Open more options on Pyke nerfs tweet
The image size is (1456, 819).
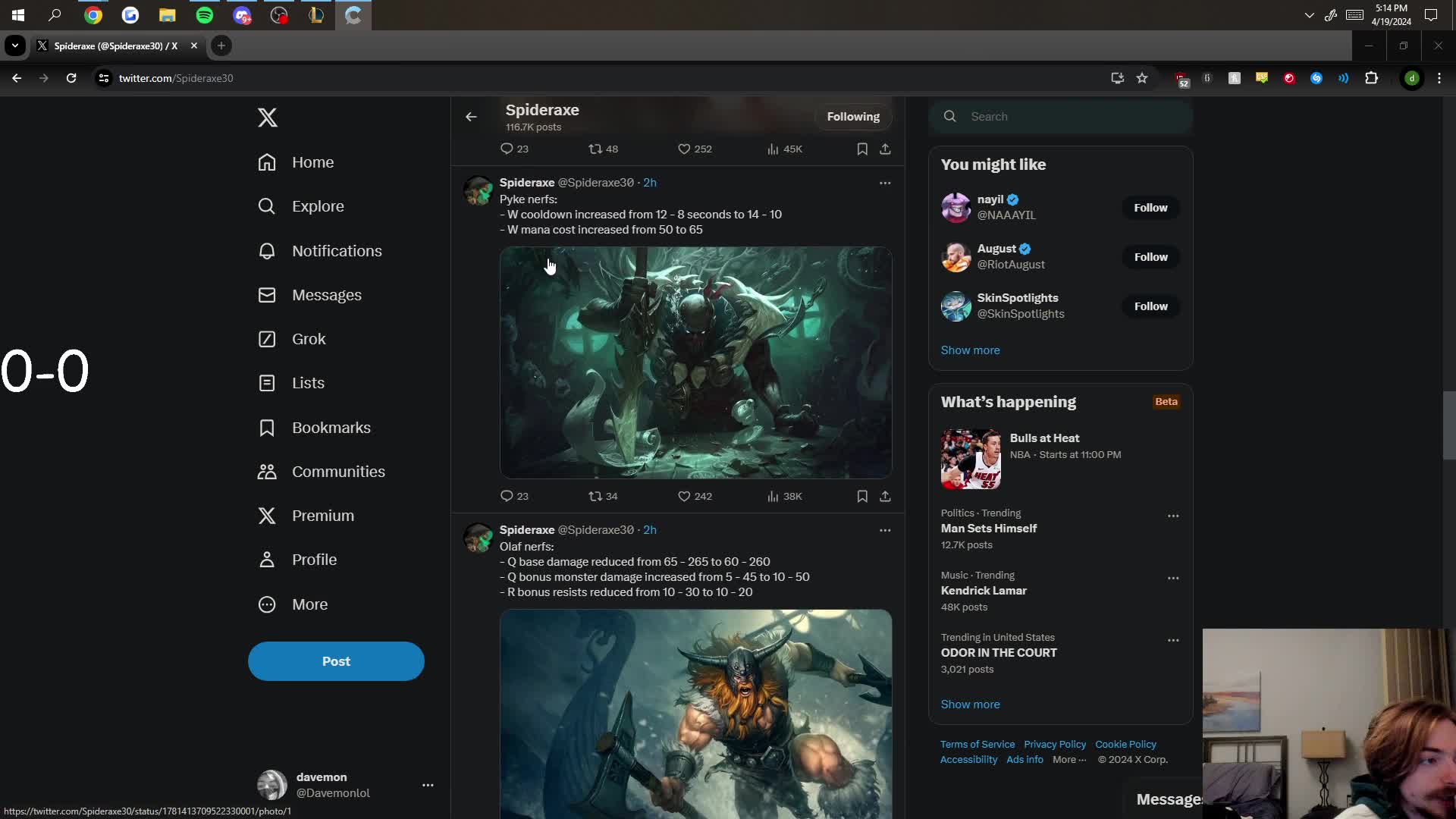(x=885, y=183)
